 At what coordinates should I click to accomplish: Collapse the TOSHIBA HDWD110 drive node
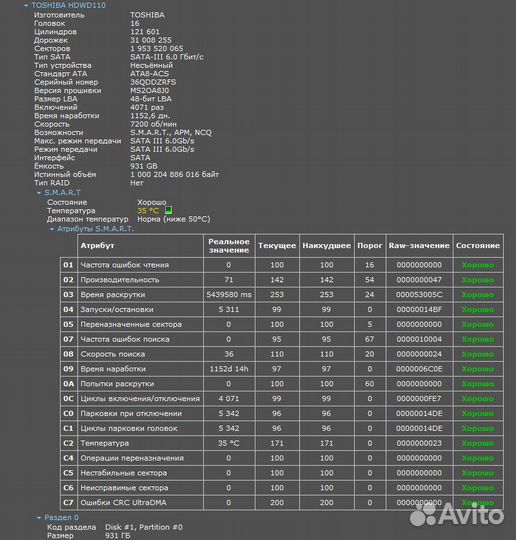(26, 5)
